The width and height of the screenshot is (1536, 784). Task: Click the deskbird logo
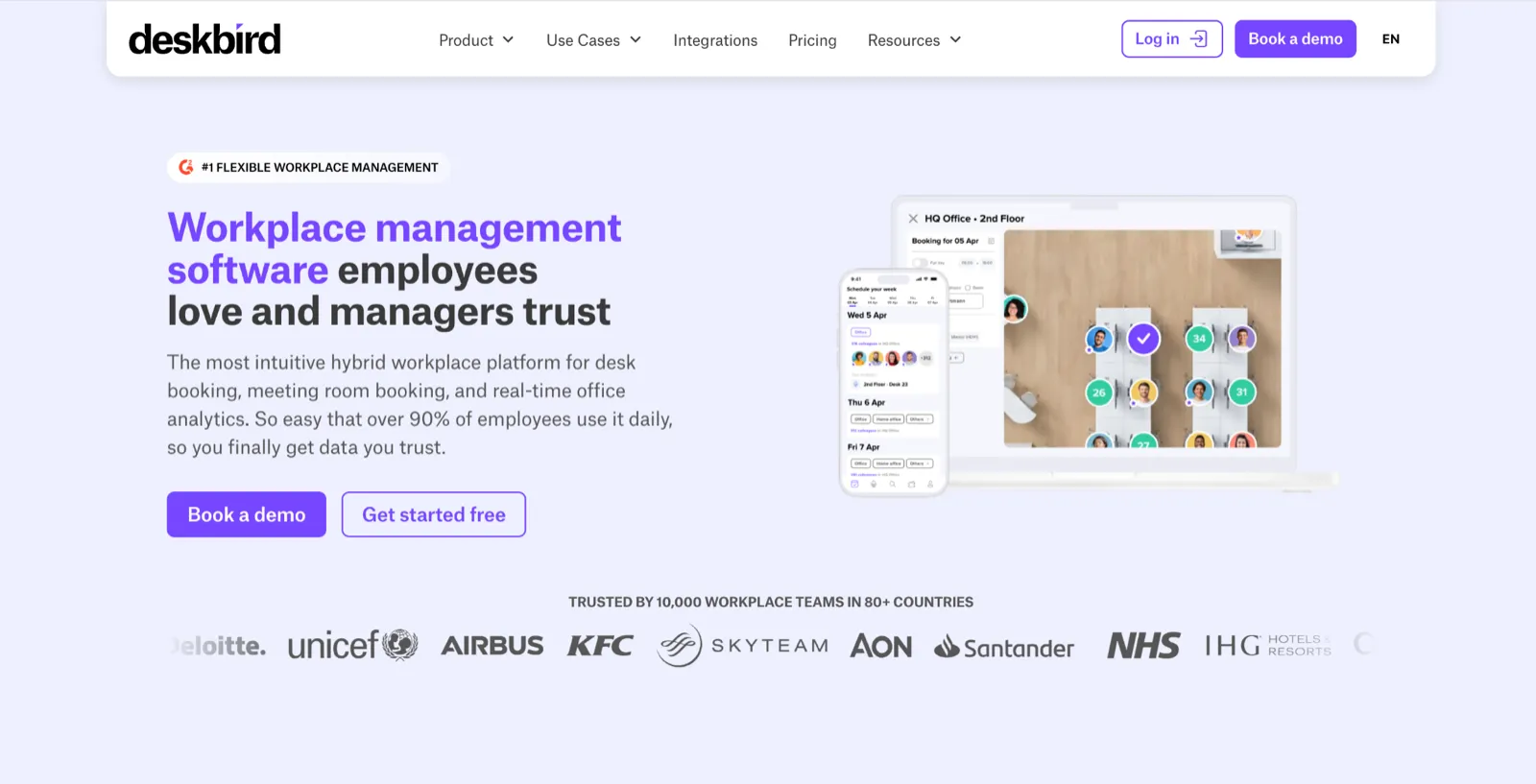click(204, 39)
